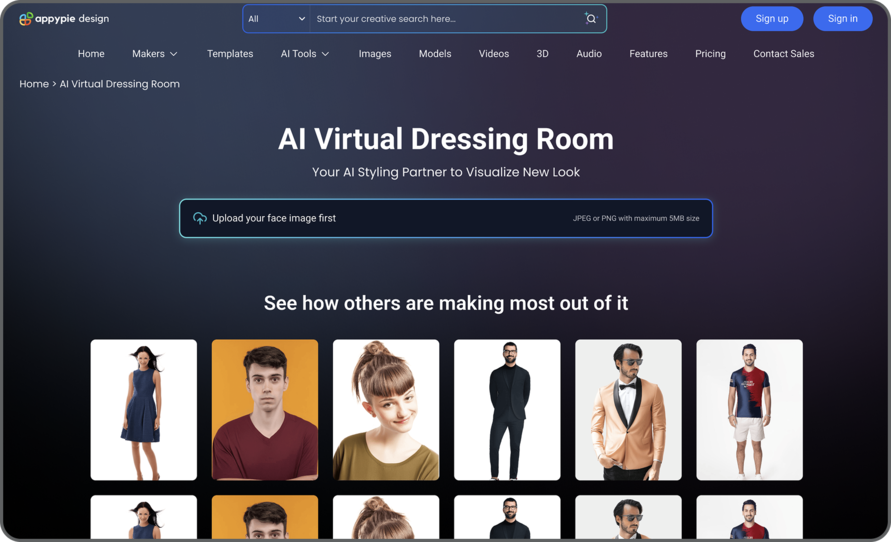The height and width of the screenshot is (542, 891).
Task: Click the 'AI Virtual Dressing Room' heading
Action: coord(446,139)
